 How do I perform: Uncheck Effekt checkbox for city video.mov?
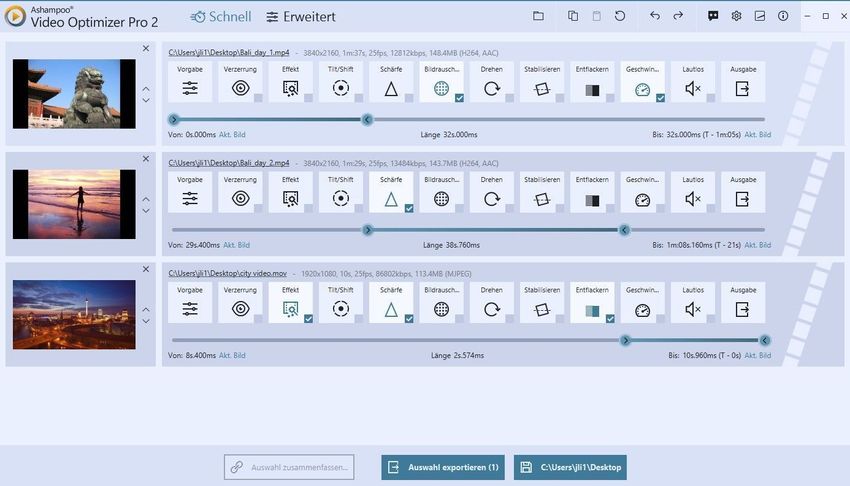[x=308, y=319]
